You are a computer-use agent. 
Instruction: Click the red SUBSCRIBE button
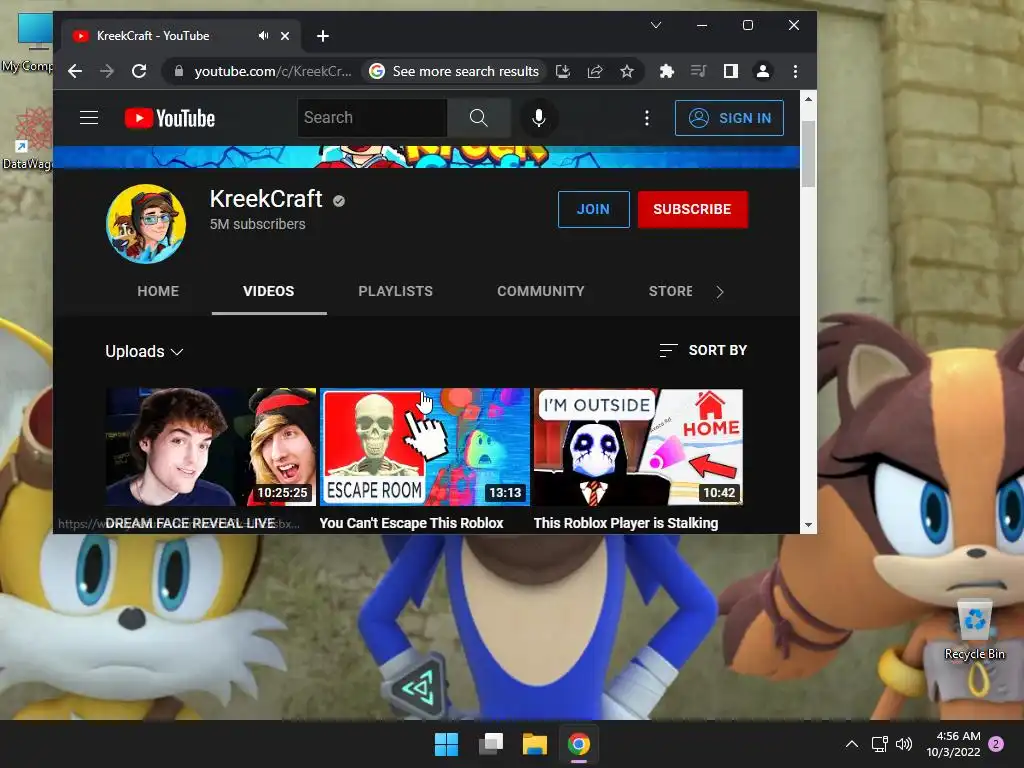click(x=692, y=209)
